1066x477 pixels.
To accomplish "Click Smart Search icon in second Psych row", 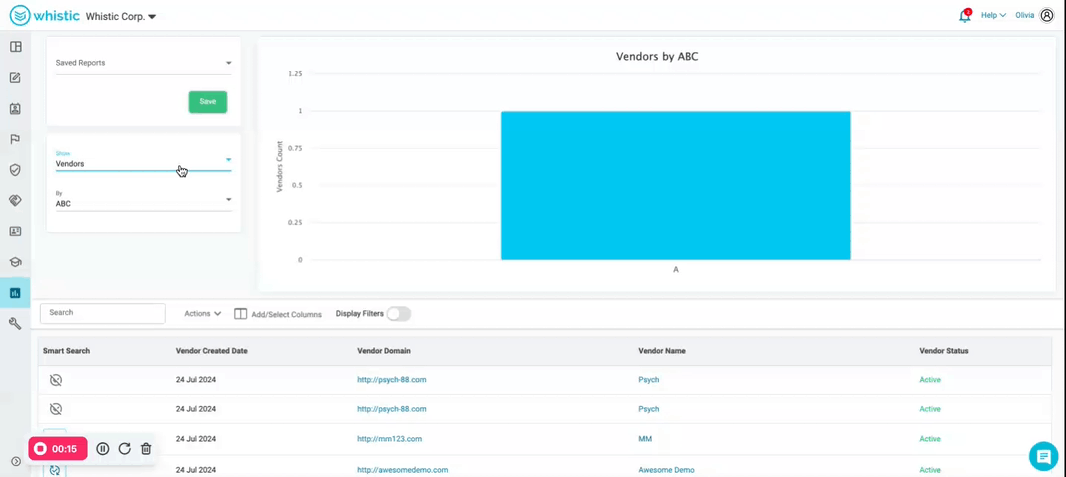I will click(56, 409).
